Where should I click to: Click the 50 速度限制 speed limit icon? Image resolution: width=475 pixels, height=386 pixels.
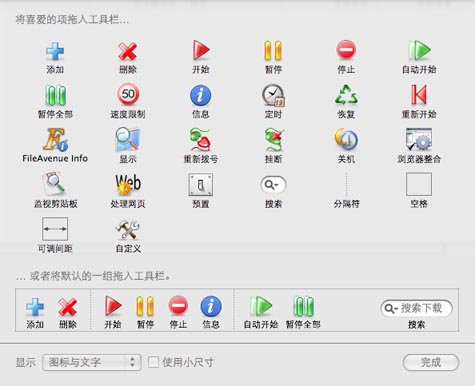coord(128,94)
